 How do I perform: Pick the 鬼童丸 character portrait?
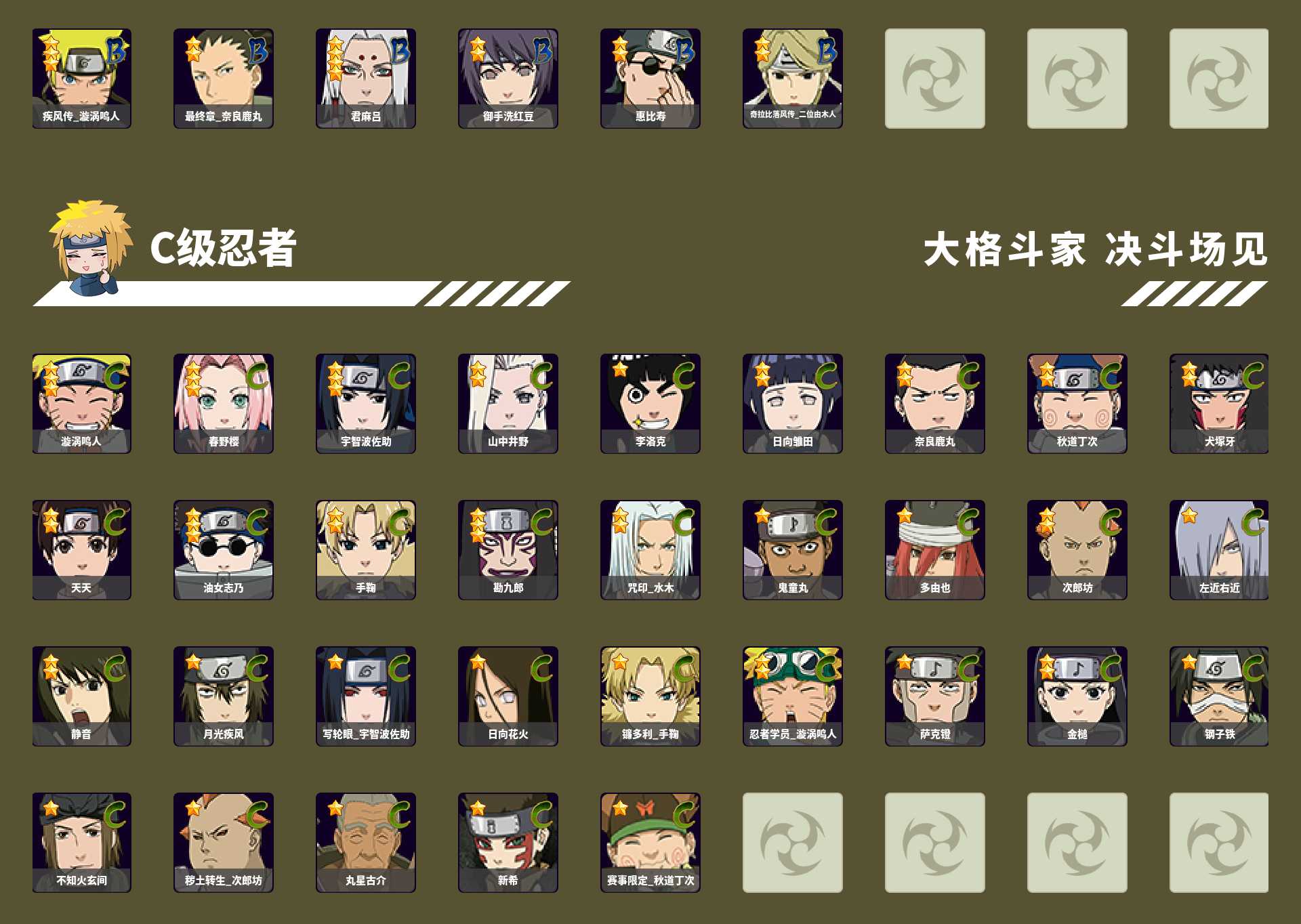pos(793,550)
